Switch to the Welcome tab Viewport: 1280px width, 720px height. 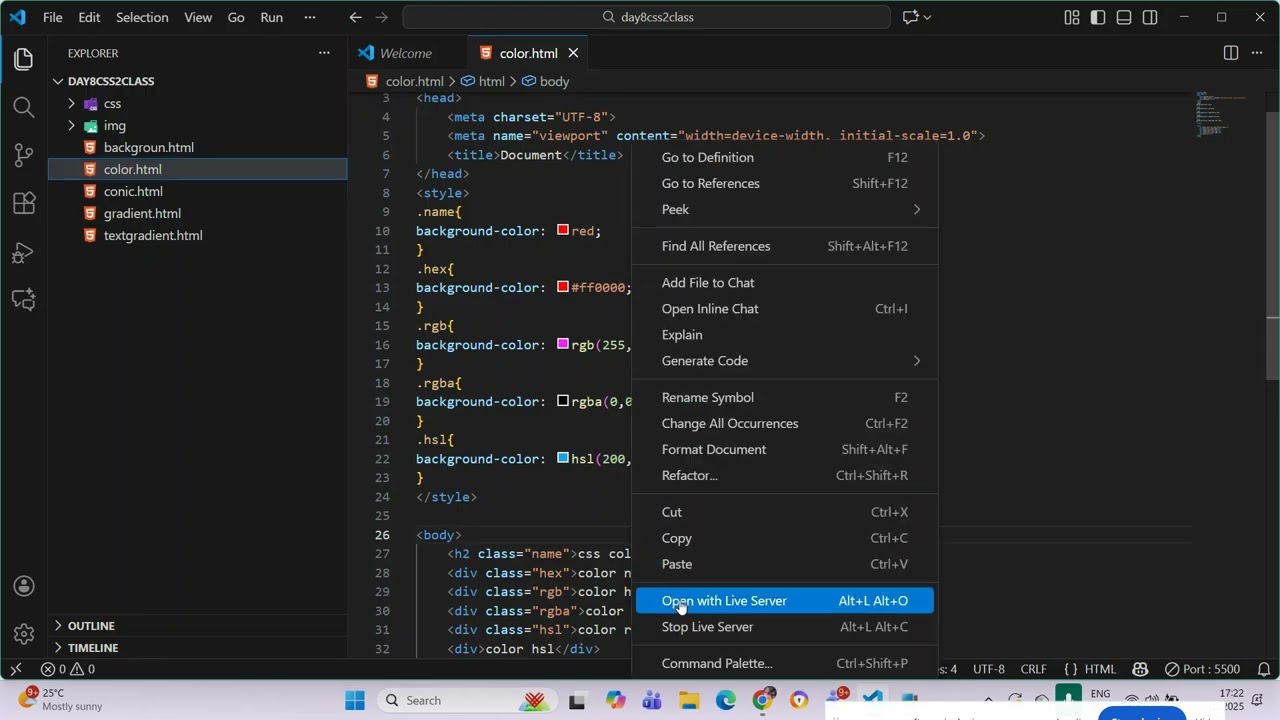pos(405,53)
